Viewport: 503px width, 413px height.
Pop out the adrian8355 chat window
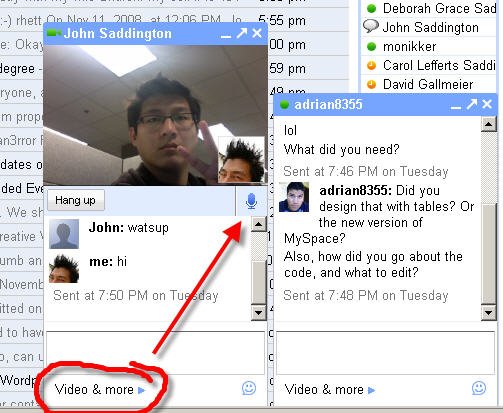[472, 104]
